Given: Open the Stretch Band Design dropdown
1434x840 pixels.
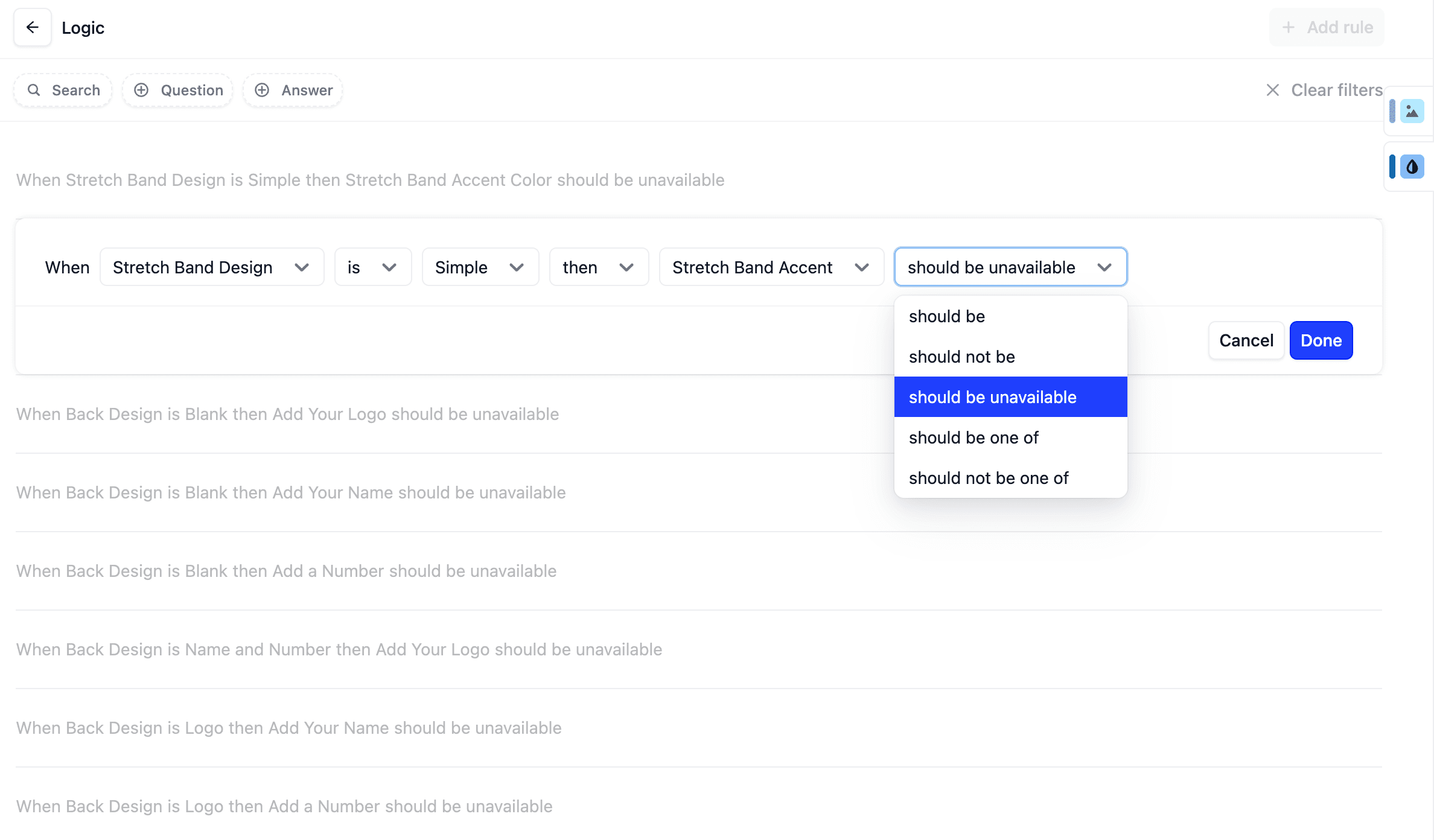Looking at the screenshot, I should [212, 267].
